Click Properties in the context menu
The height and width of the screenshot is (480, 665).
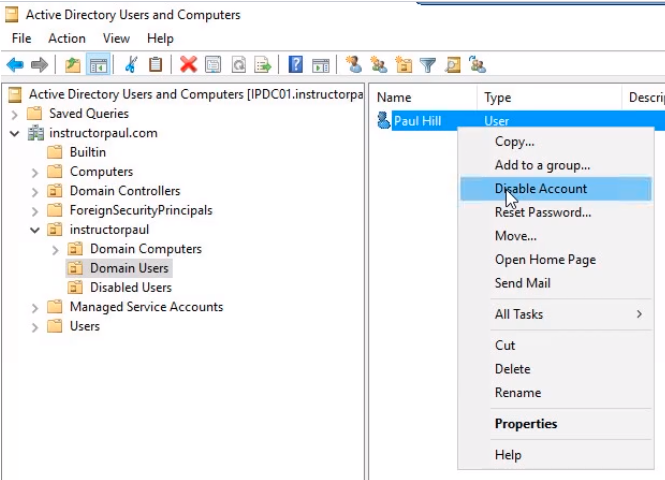pos(526,424)
